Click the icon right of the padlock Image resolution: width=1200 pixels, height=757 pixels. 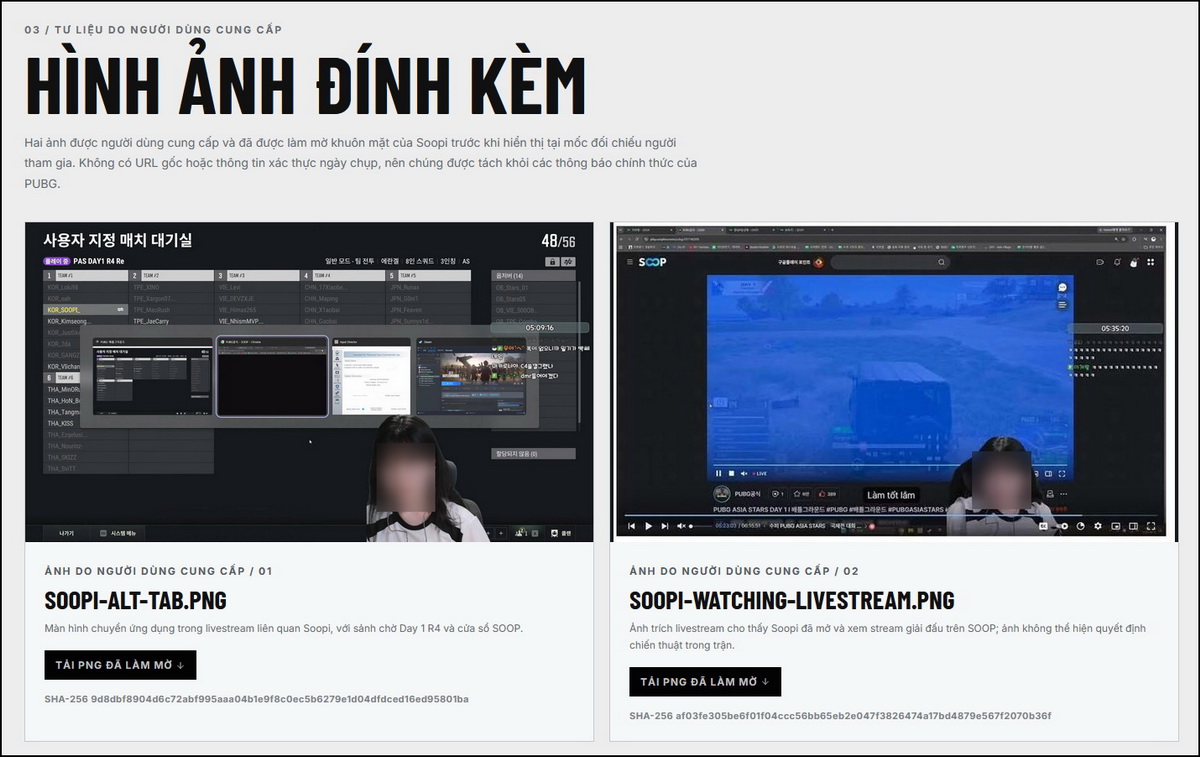[x=569, y=262]
